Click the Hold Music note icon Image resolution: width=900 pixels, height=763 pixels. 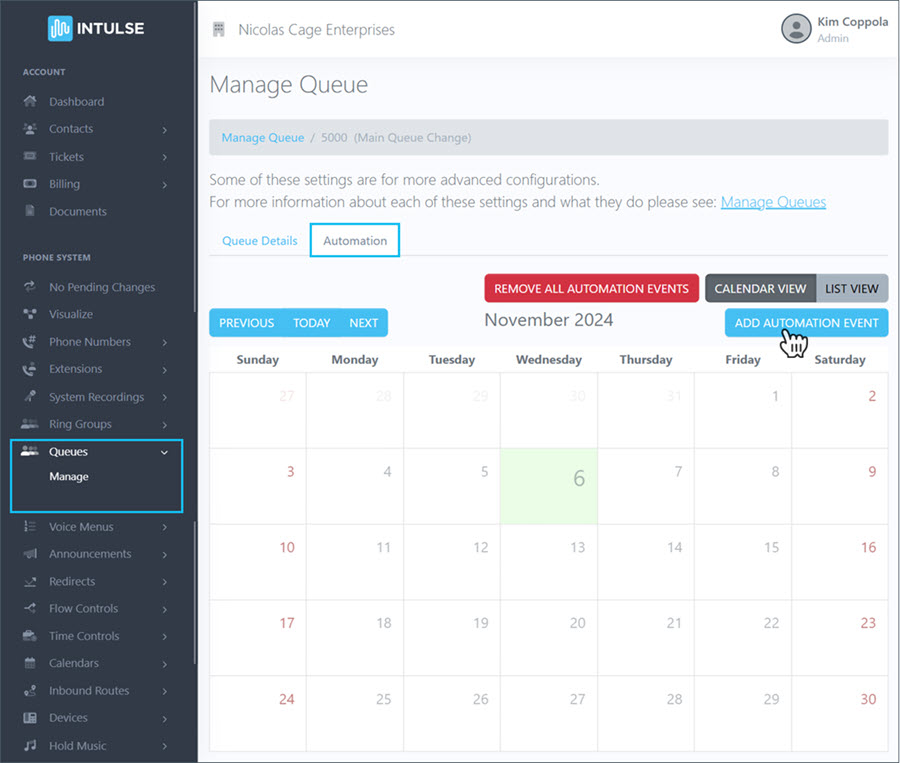(x=30, y=746)
